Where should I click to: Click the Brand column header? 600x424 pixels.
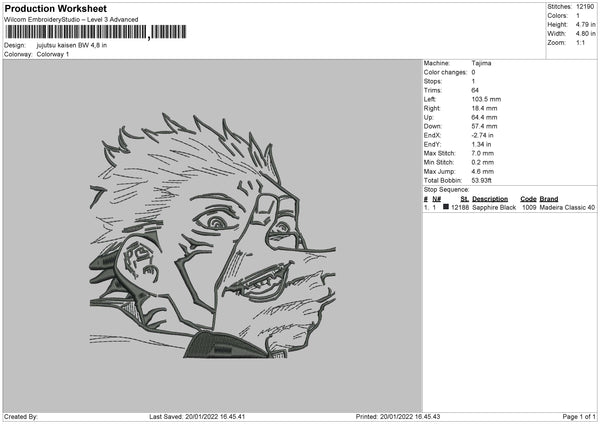549,199
